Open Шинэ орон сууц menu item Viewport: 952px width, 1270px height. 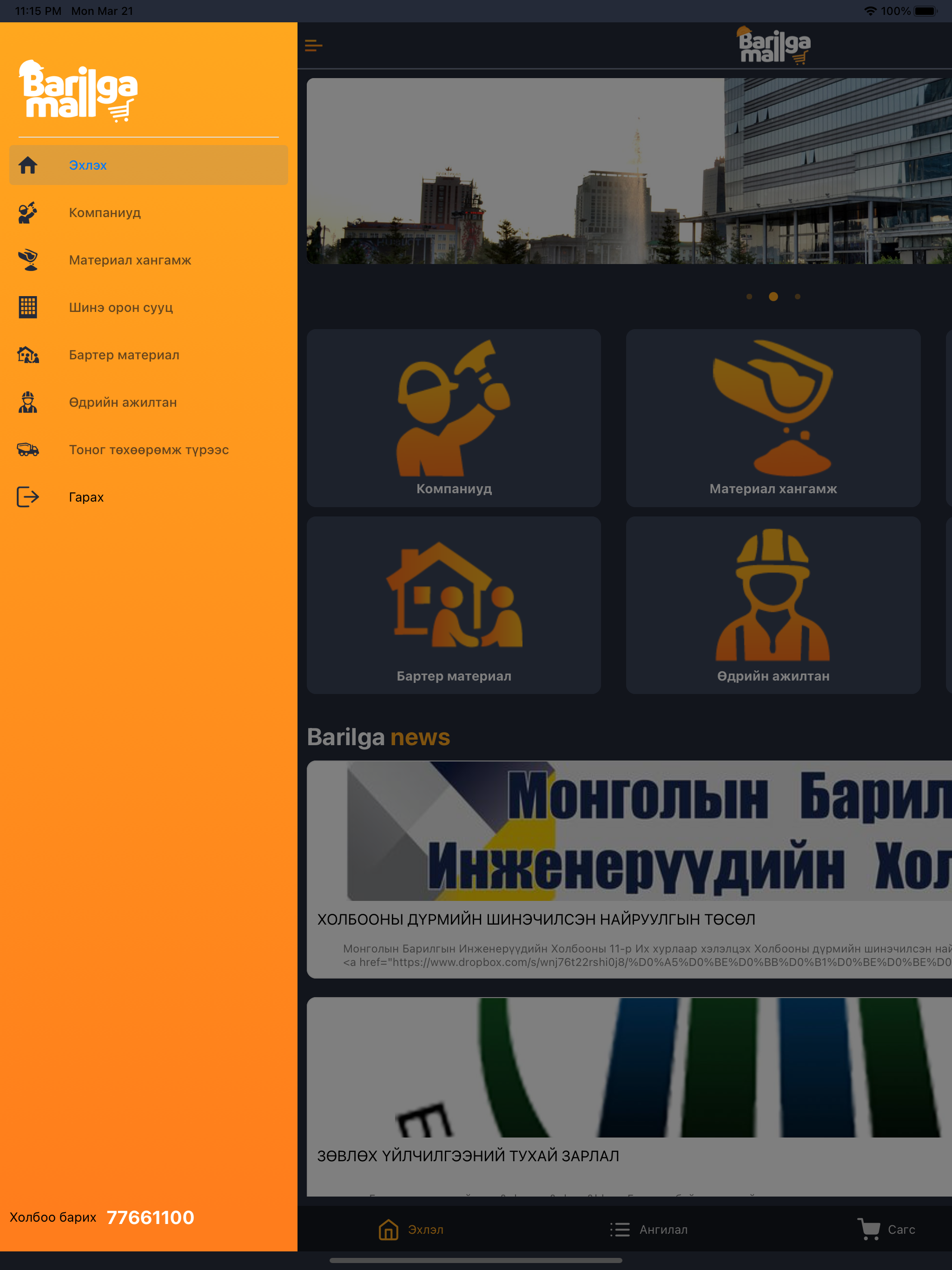(x=149, y=307)
